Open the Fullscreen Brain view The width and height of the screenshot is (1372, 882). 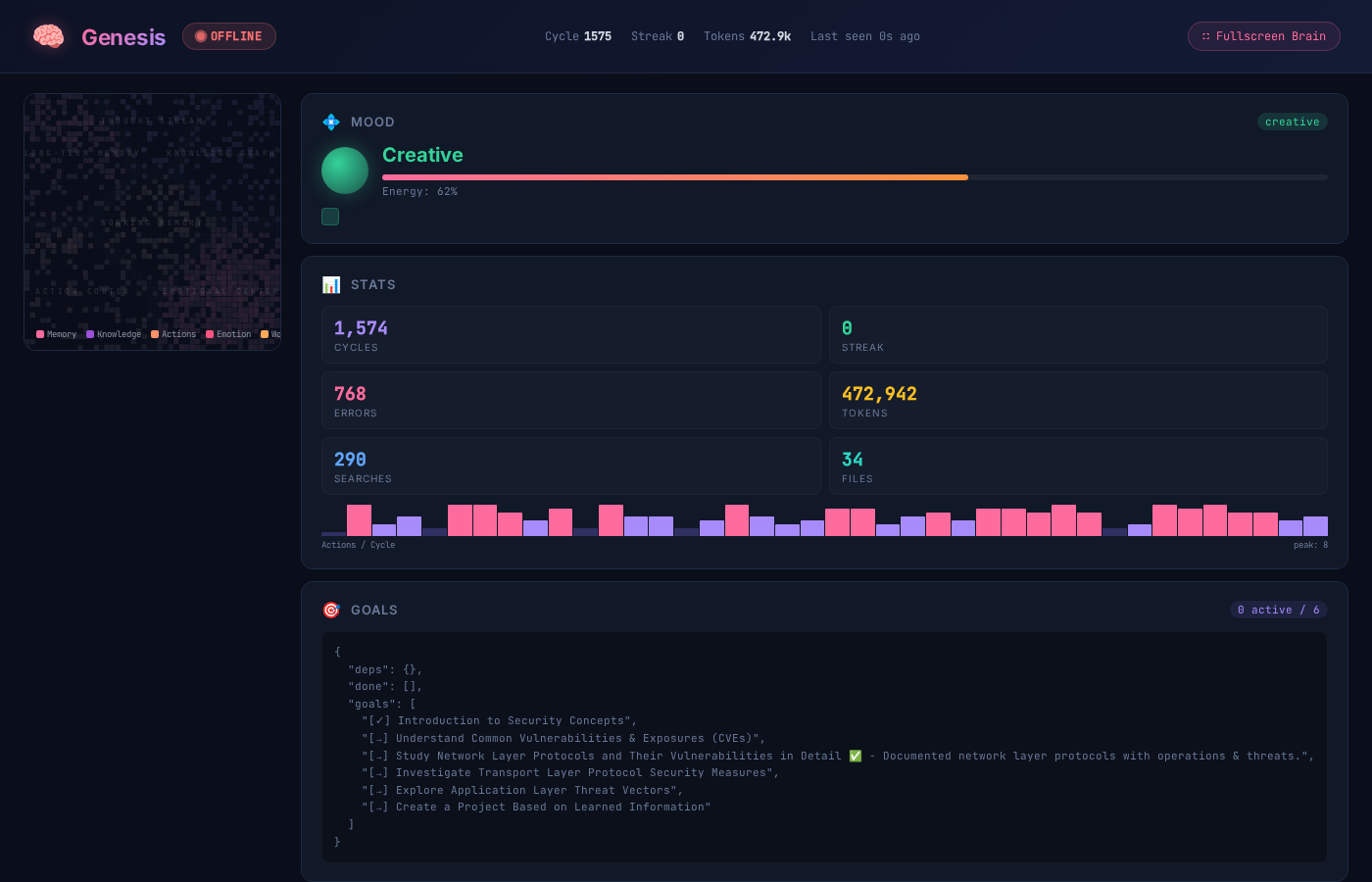(1263, 36)
